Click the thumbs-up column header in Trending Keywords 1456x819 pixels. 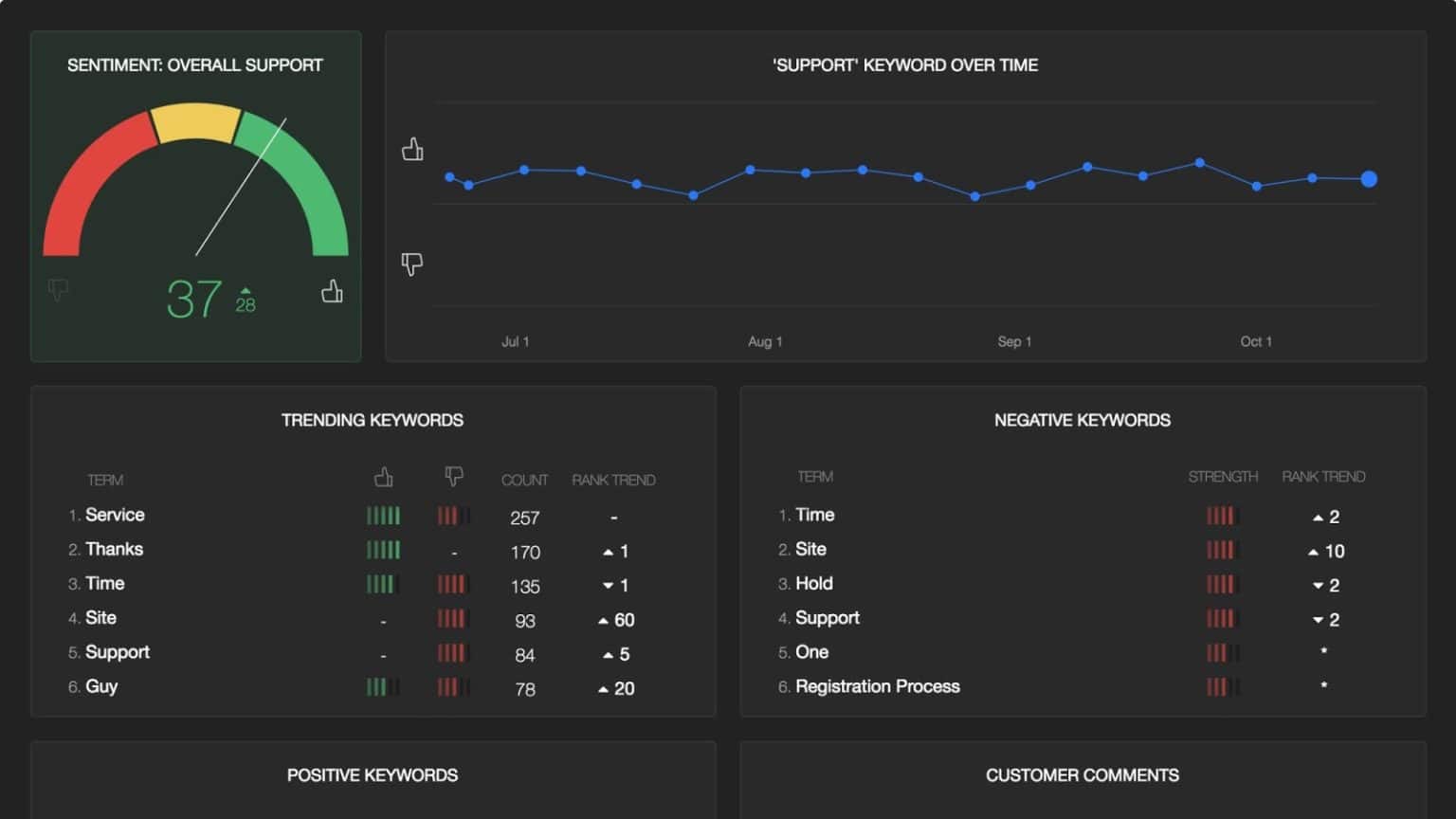point(384,478)
